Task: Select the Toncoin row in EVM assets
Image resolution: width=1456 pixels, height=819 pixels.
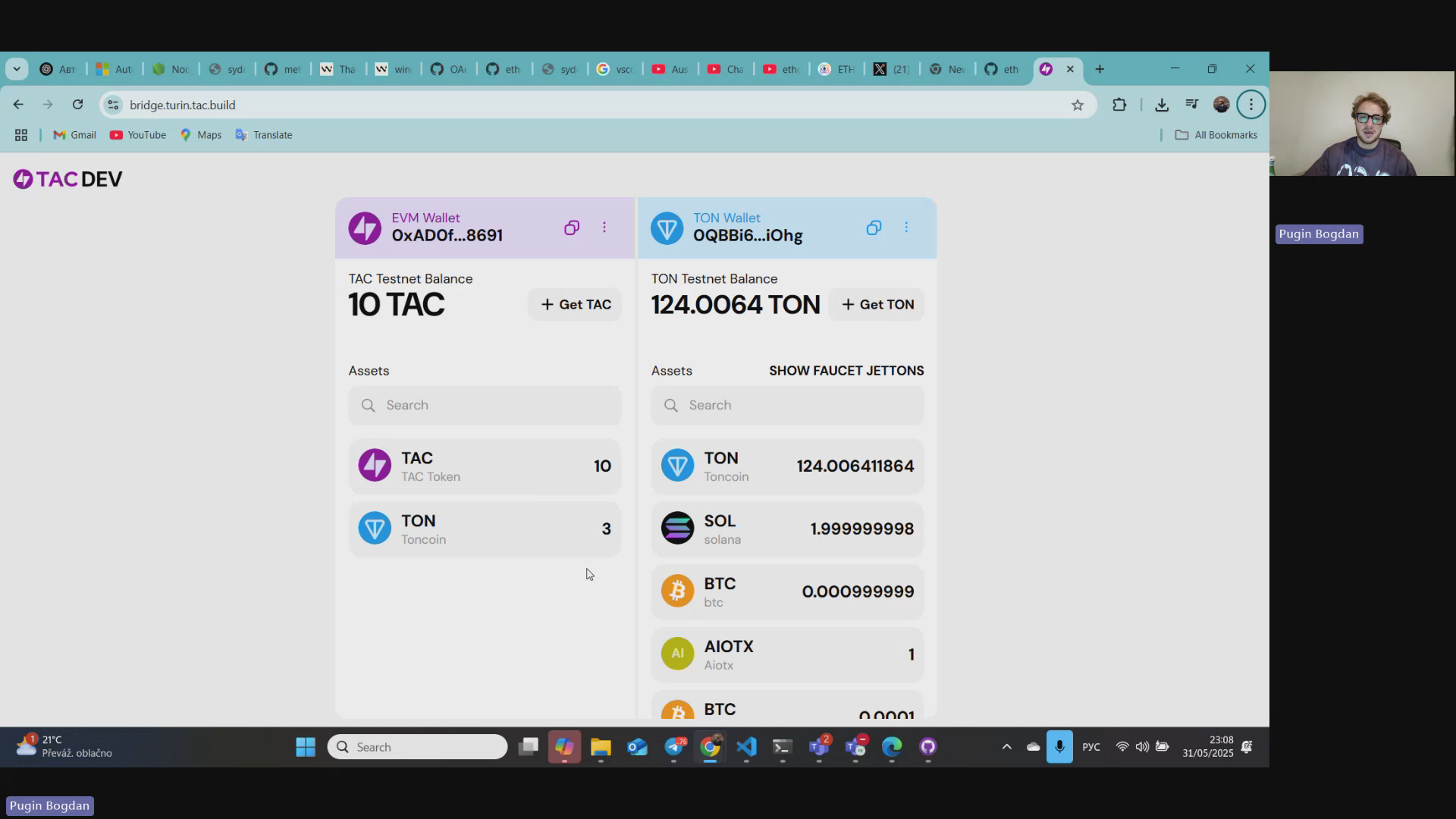Action: pos(485,529)
